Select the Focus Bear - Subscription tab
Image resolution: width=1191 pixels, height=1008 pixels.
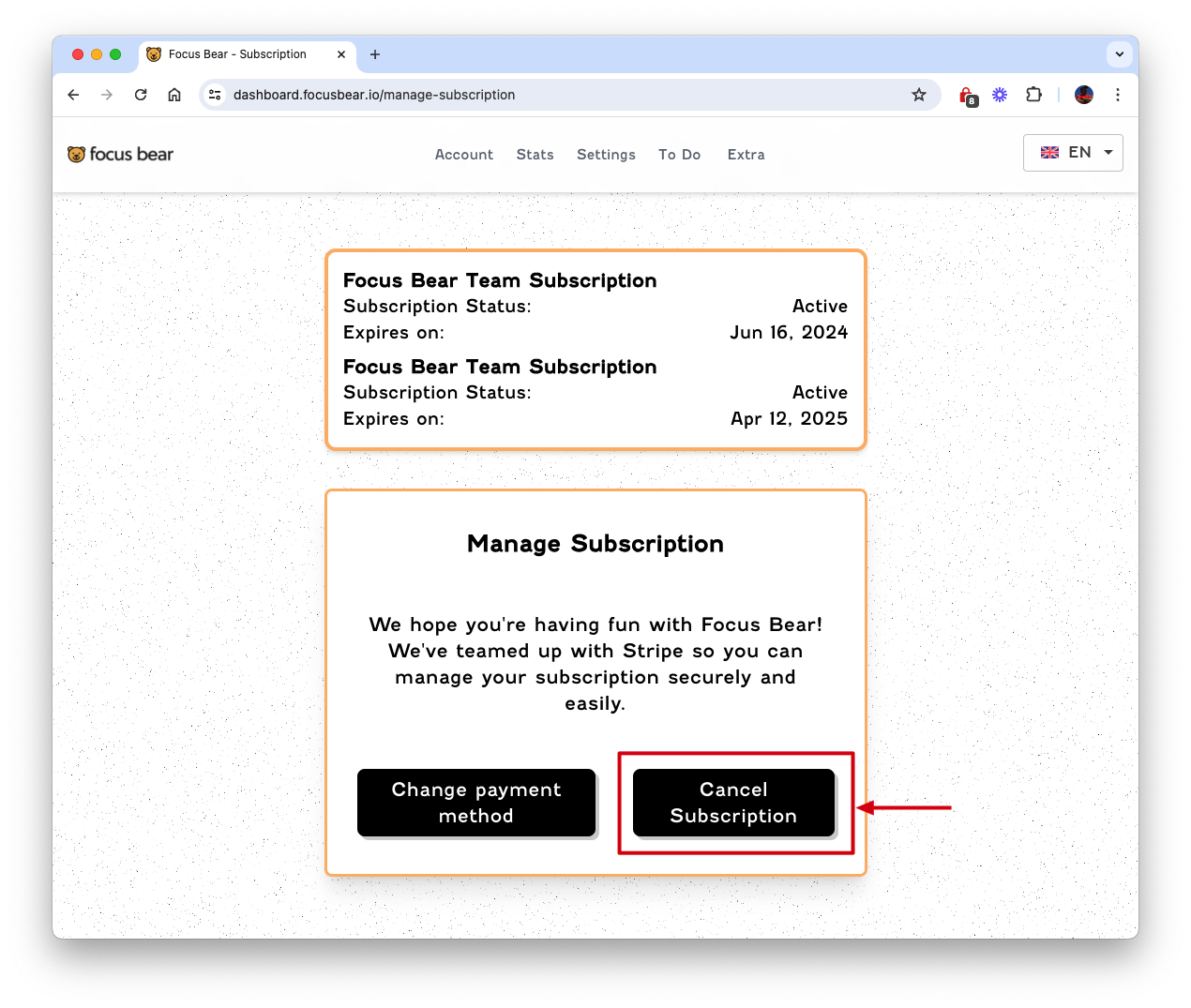tap(248, 54)
